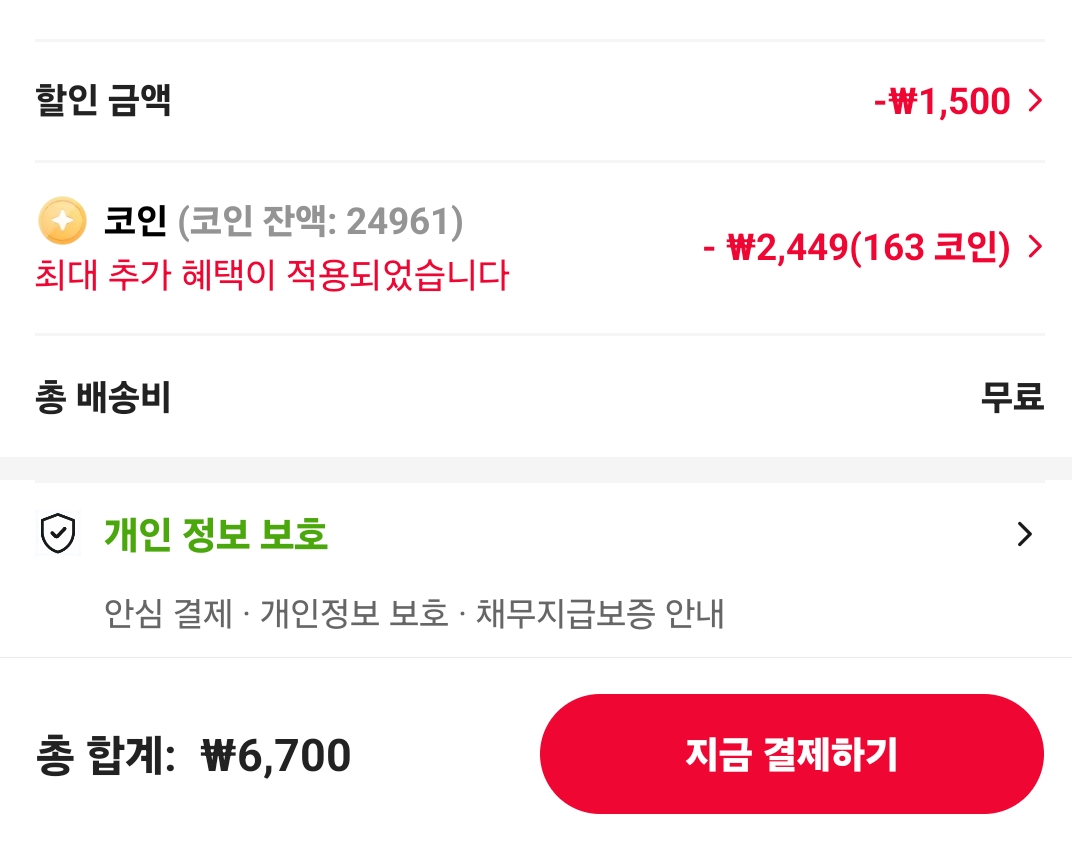Tap the 총 배송비 label

[103, 398]
